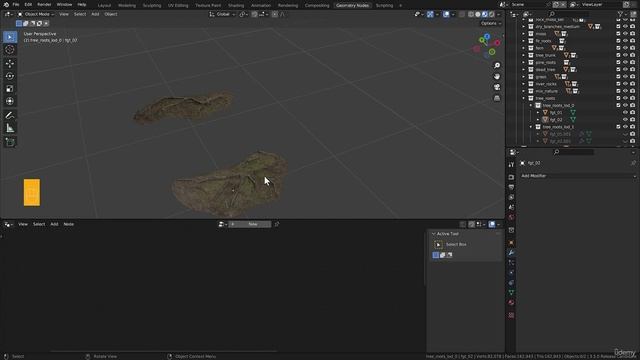Switch perspective/orthographic grid icon

(497, 98)
